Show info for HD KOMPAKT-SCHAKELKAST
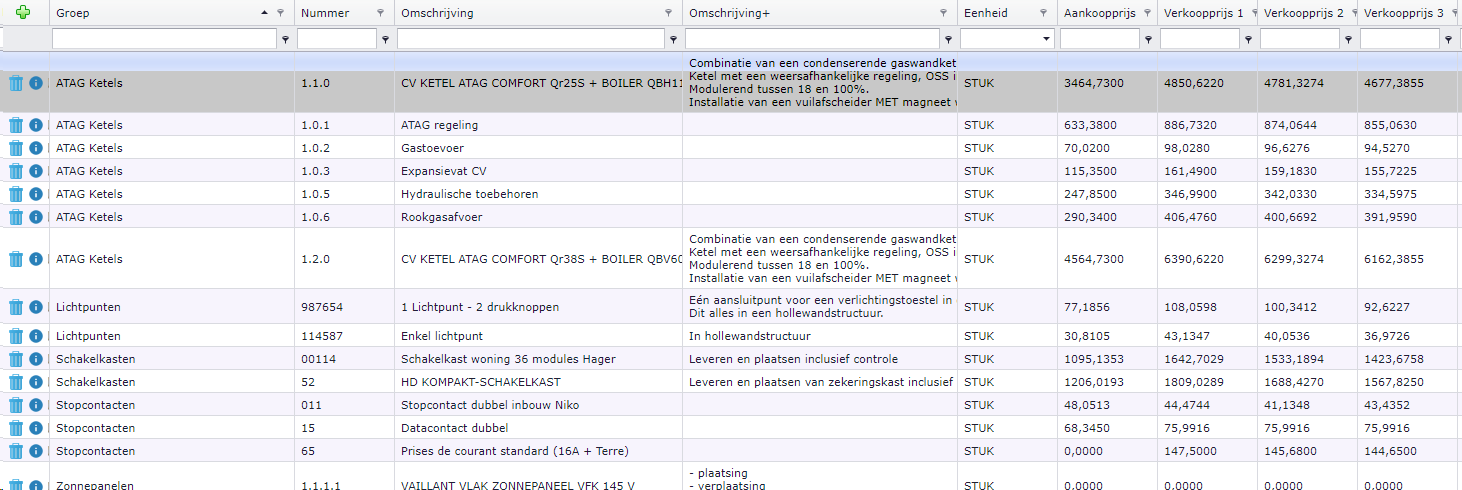The image size is (1462, 490). (x=36, y=382)
